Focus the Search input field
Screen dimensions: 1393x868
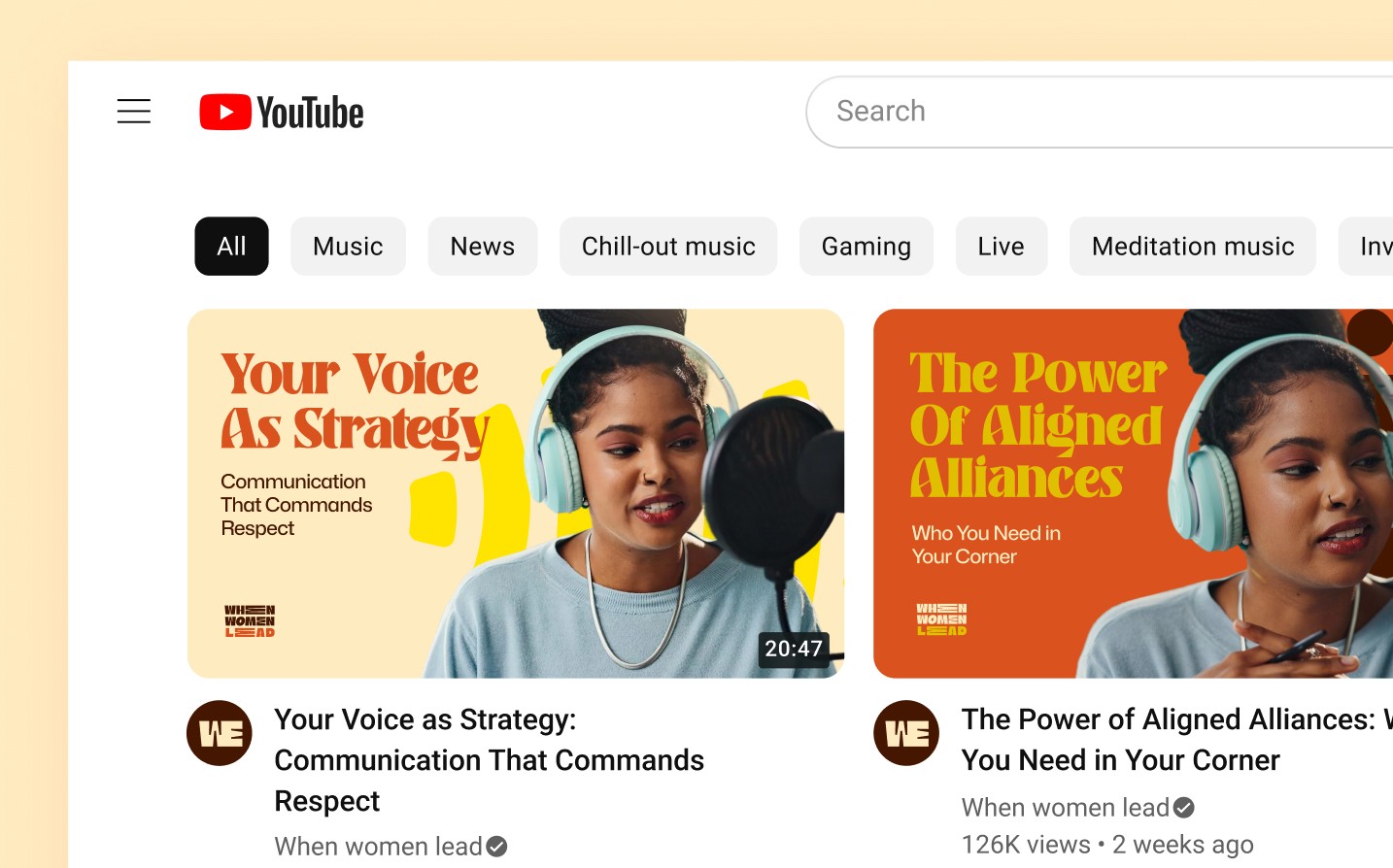pyautogui.click(x=1100, y=112)
